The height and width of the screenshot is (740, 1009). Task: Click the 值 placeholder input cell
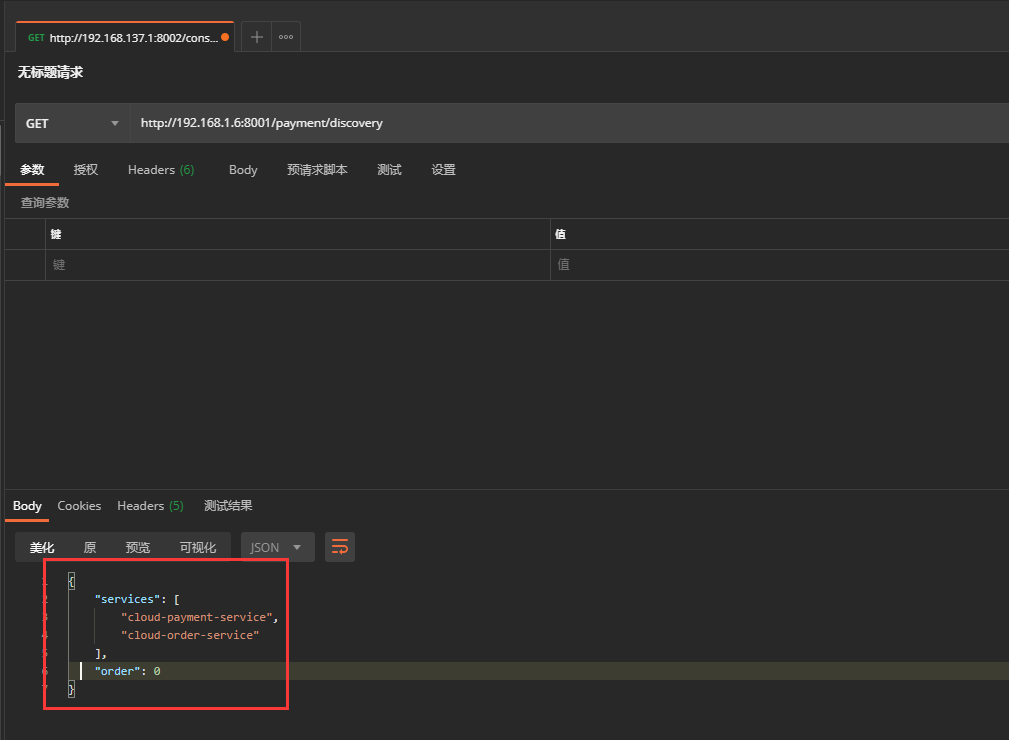pyautogui.click(x=779, y=265)
